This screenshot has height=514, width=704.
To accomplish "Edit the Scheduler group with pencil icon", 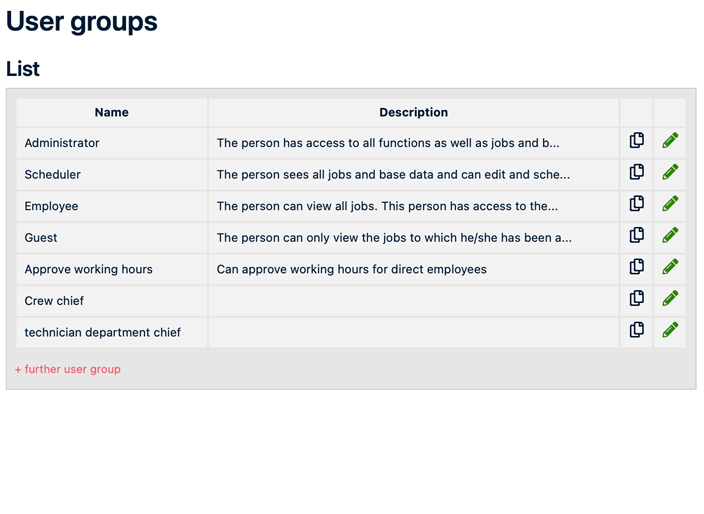I will 670,173.
